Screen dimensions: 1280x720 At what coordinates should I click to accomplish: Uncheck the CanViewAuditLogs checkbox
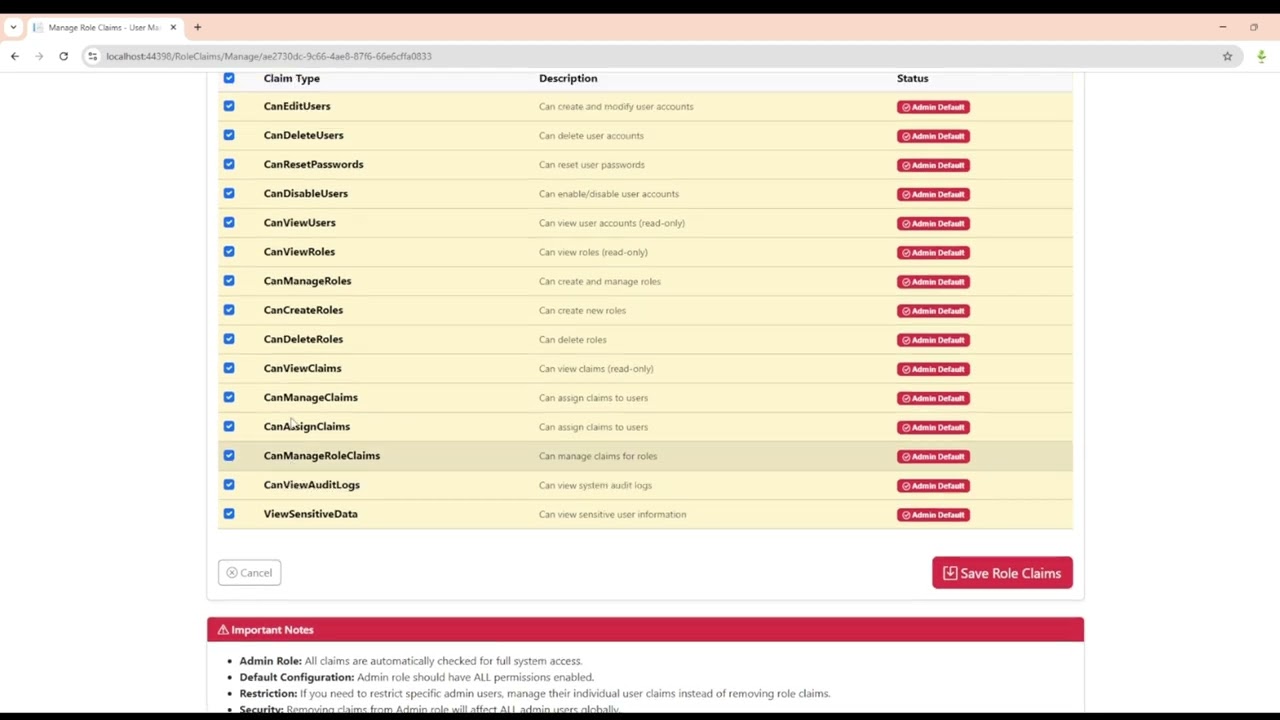[229, 484]
